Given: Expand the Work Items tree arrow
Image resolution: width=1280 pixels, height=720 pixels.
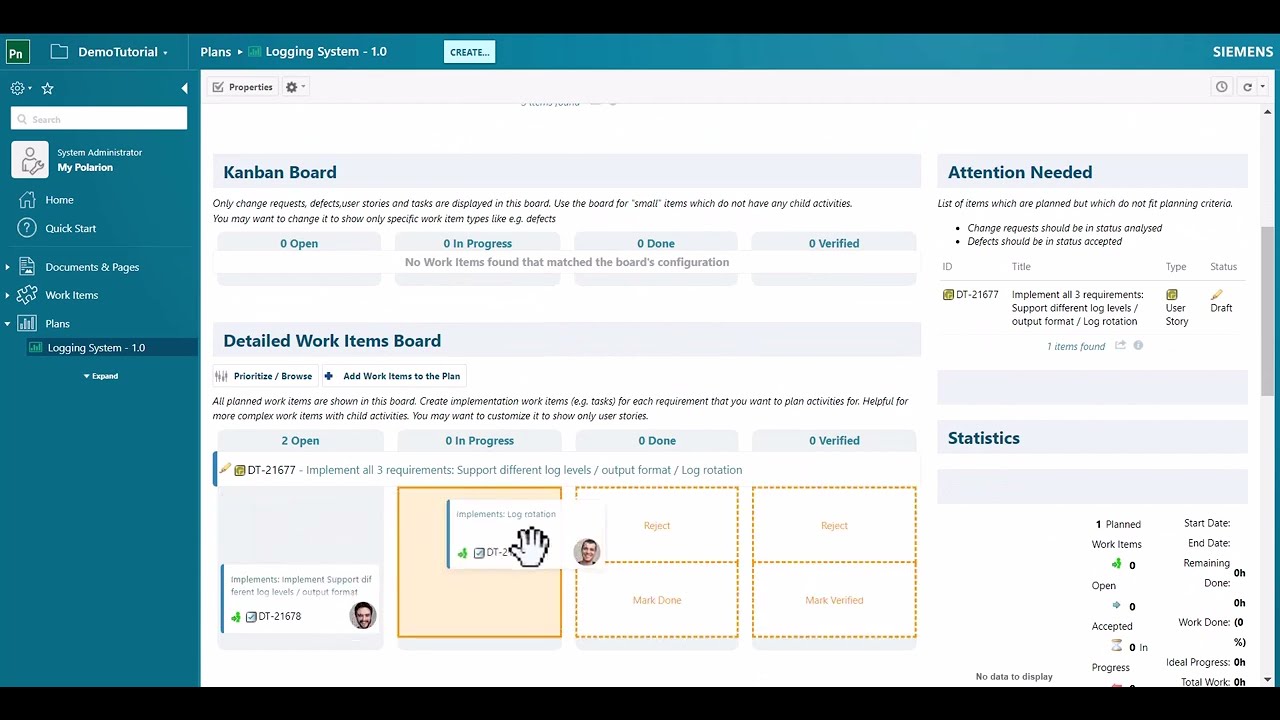Looking at the screenshot, I should (8, 295).
